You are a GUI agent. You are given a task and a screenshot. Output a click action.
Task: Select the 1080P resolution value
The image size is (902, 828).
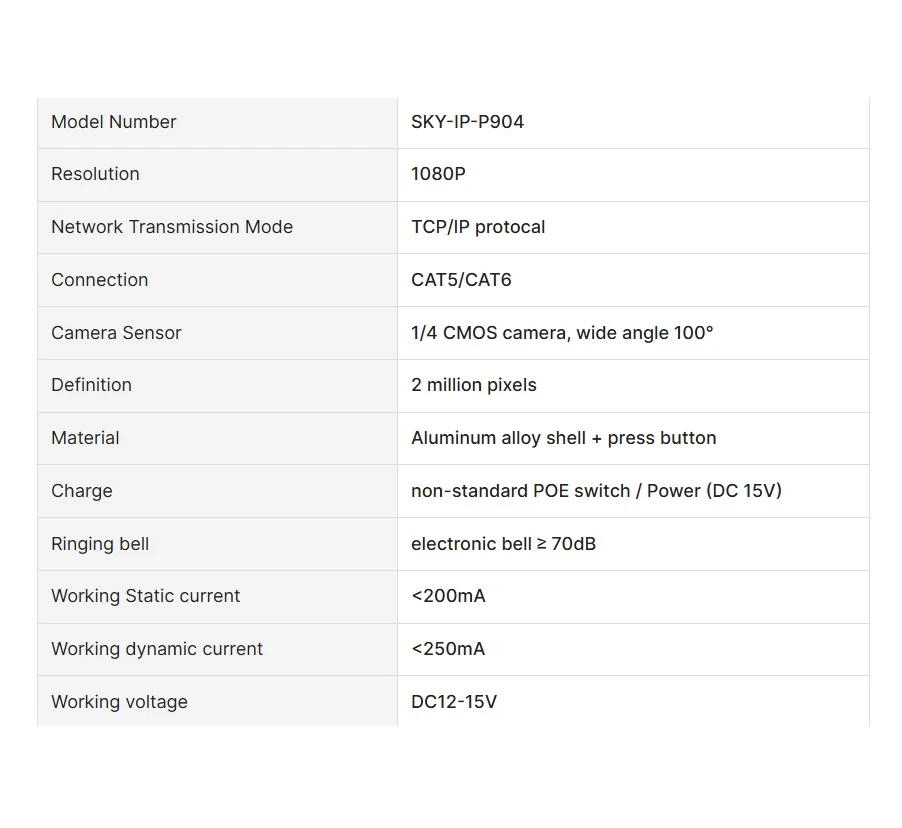pos(438,174)
